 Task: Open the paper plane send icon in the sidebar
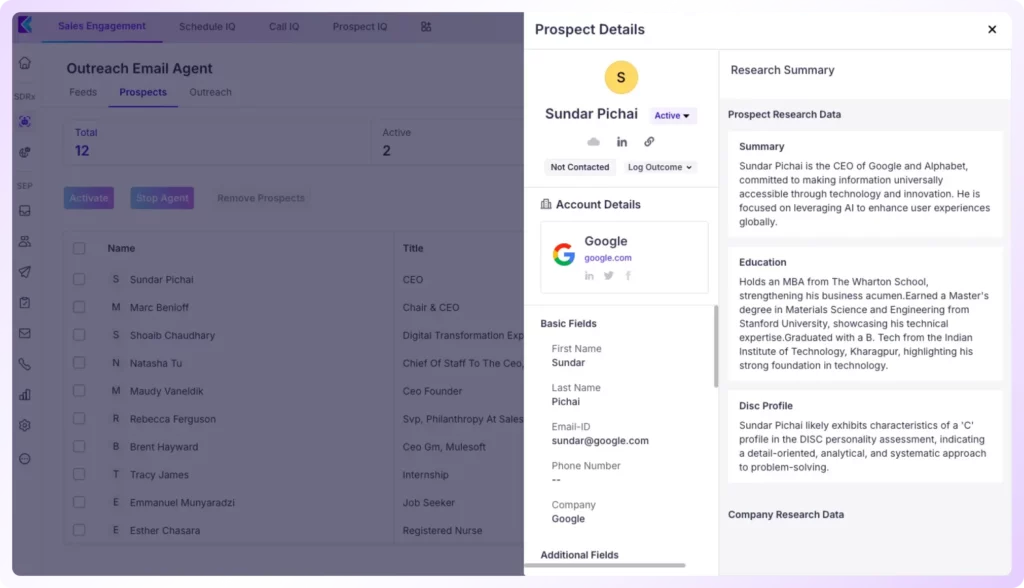[x=25, y=272]
